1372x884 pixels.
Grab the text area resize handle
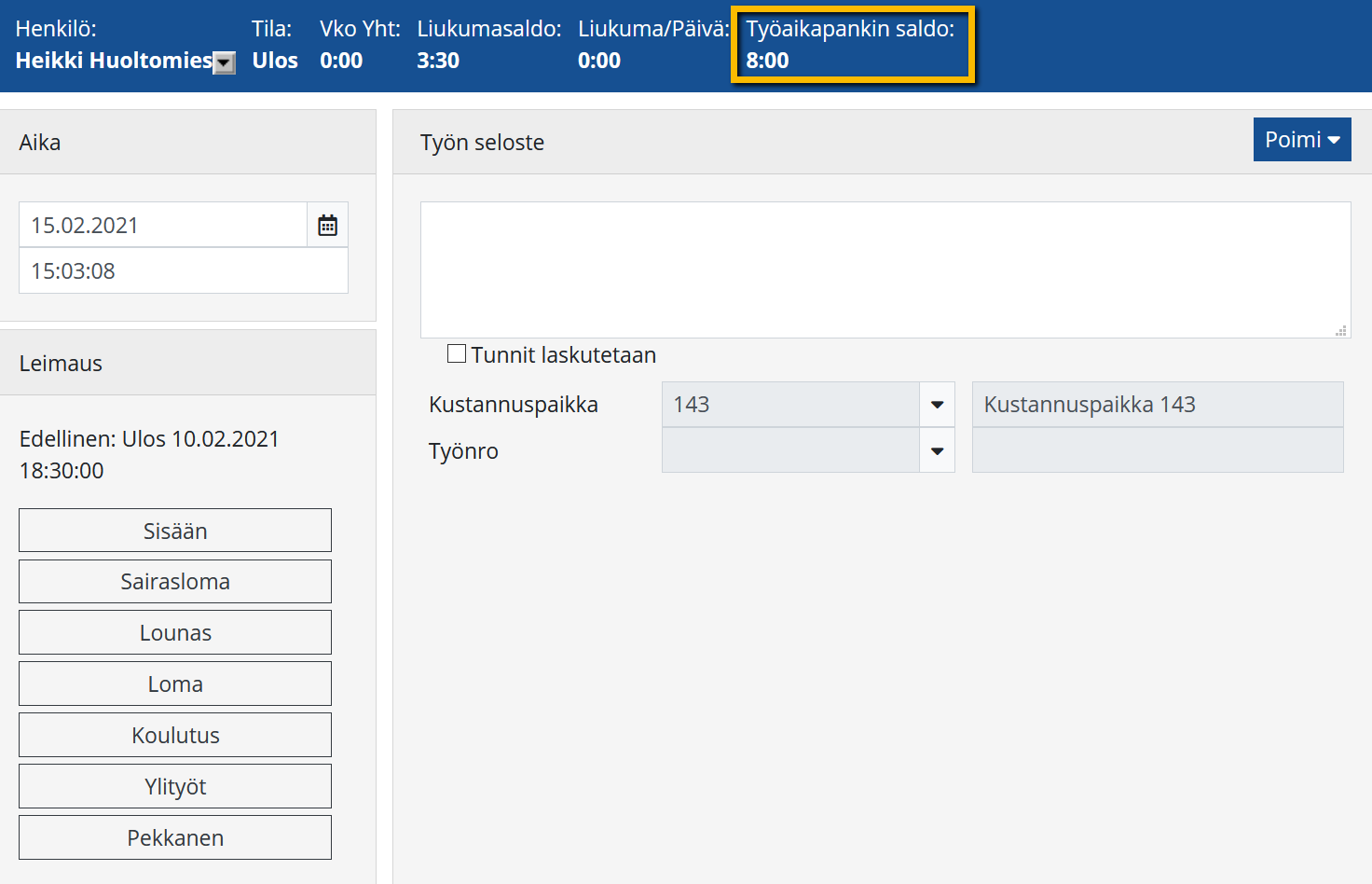coord(1341,330)
